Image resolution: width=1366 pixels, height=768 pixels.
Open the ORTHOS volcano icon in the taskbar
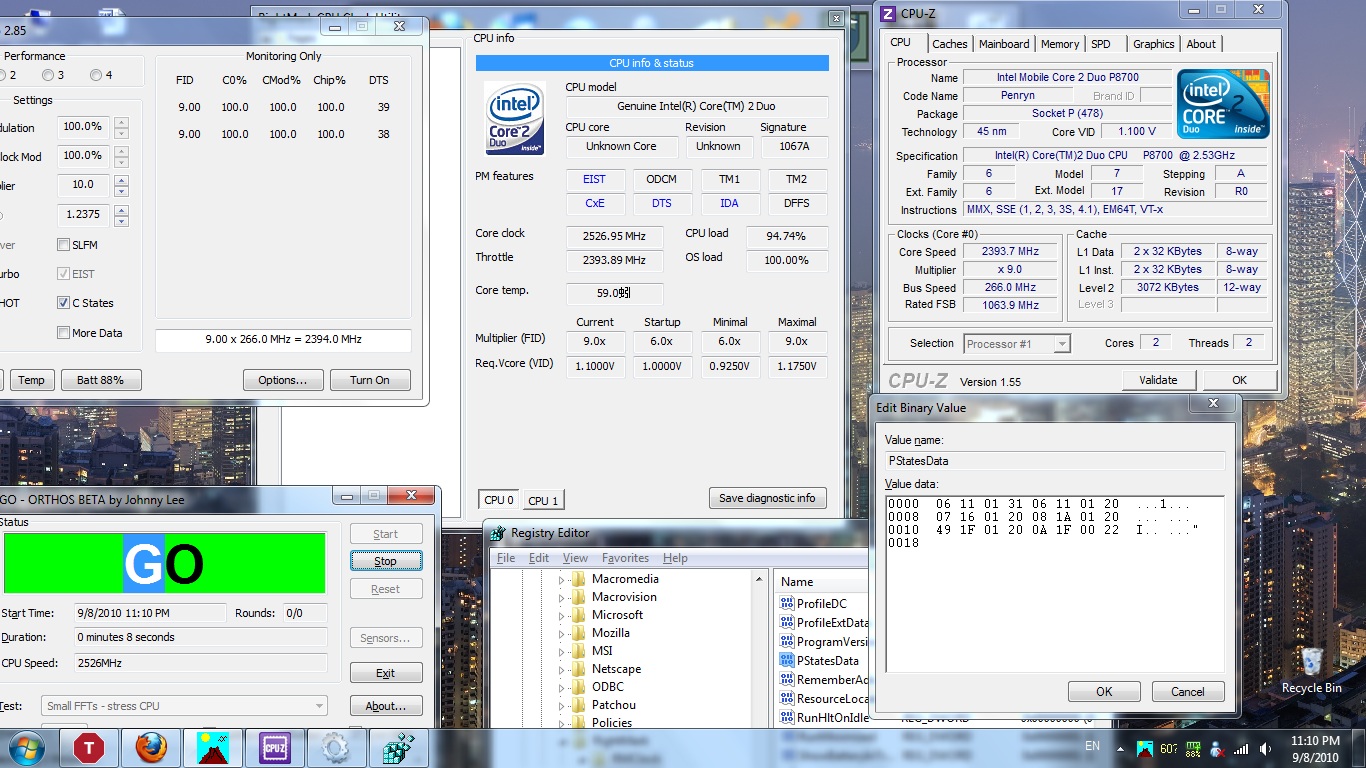pos(213,748)
